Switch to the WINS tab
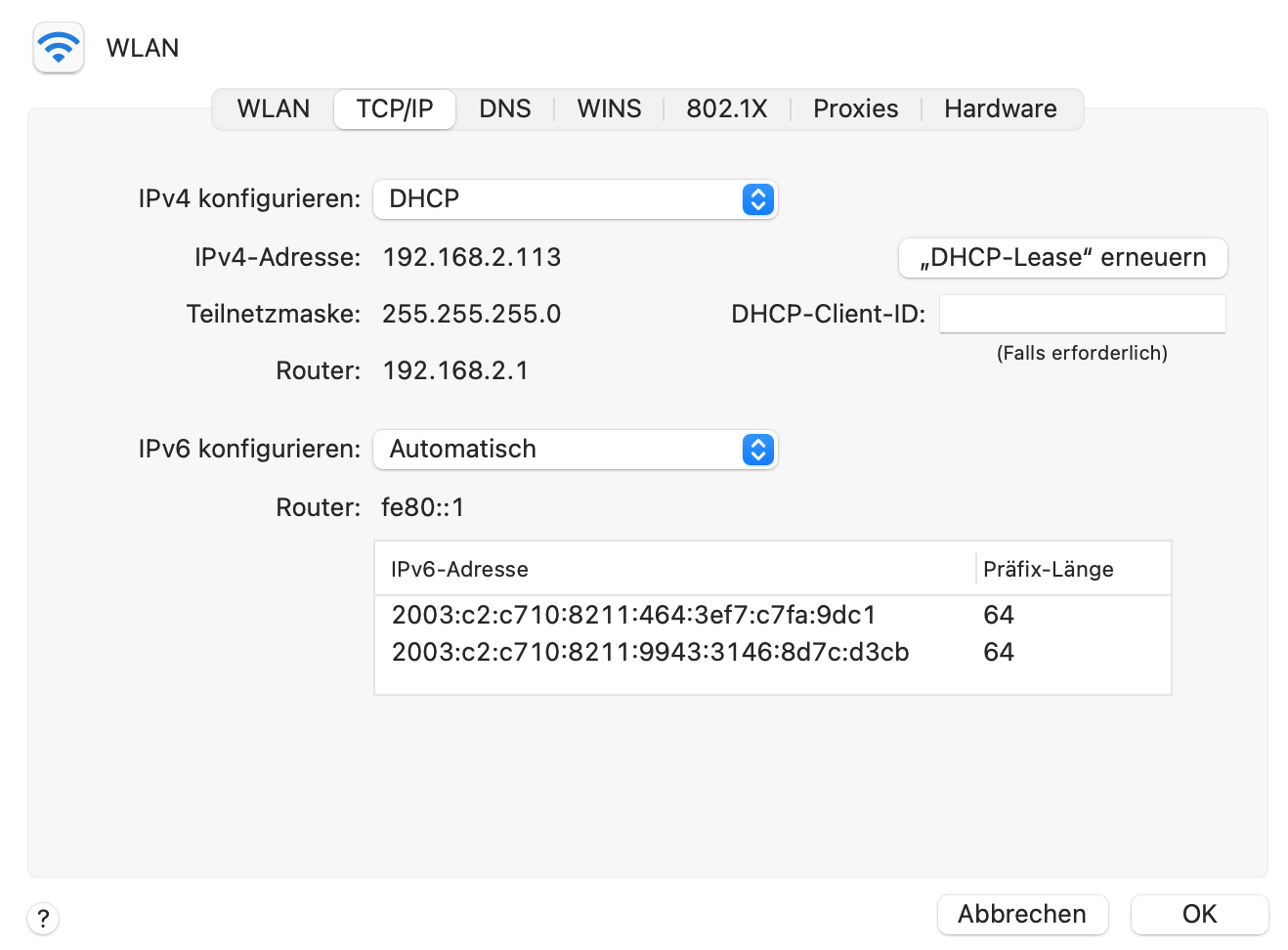This screenshot has height=950, width=1288. (609, 108)
